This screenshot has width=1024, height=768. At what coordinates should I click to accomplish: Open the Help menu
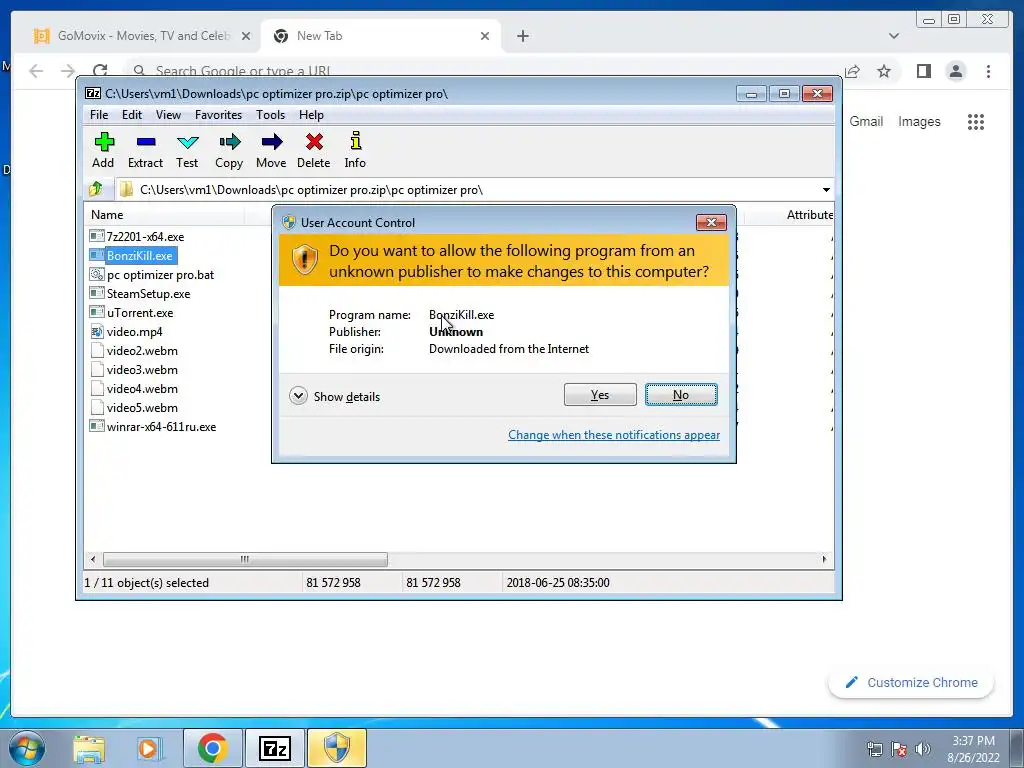312,115
